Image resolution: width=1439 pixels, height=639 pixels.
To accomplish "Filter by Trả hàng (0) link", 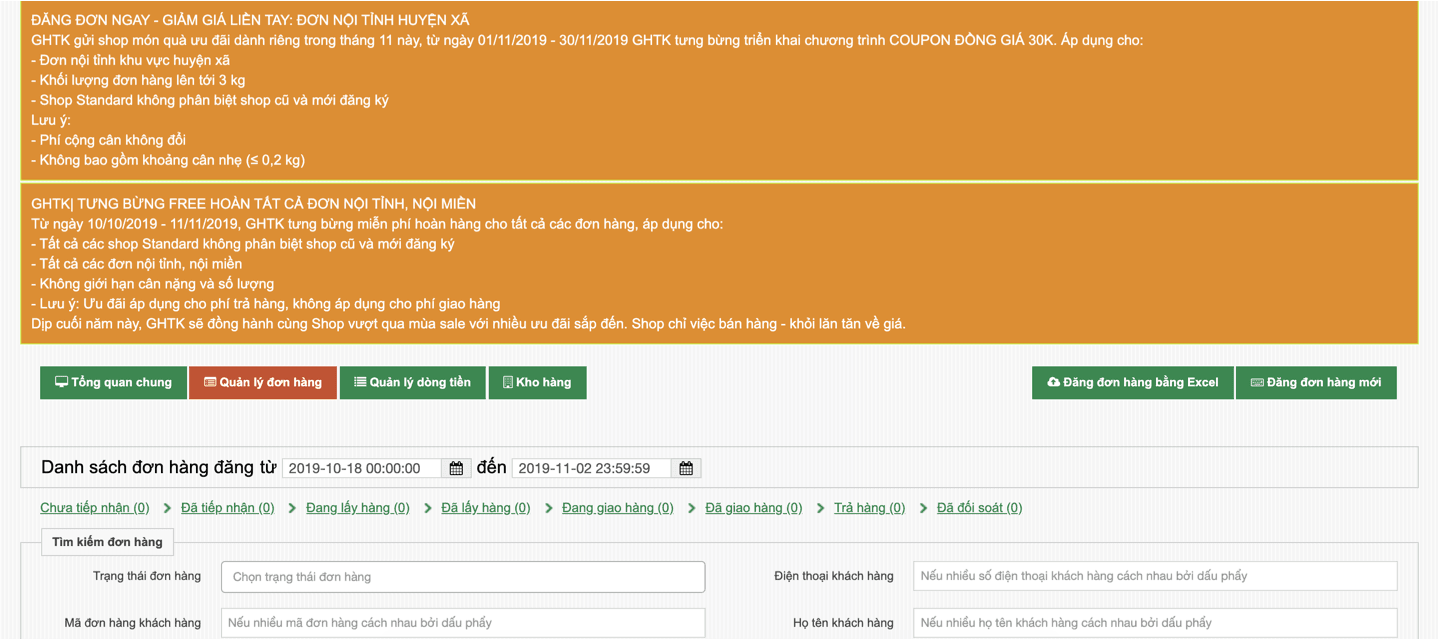I will click(x=870, y=508).
